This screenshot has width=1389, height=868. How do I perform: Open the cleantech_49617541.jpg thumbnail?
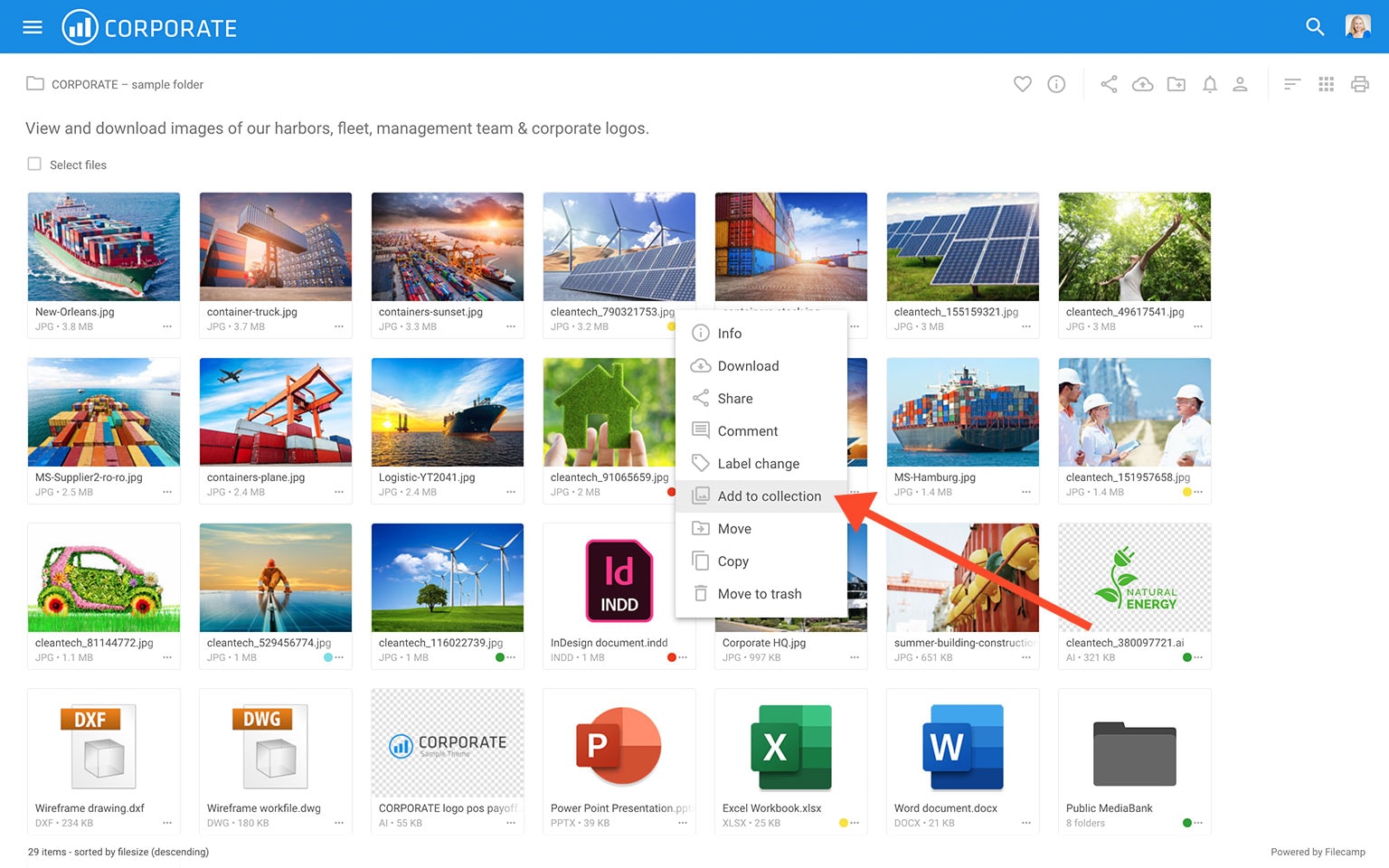click(1135, 247)
